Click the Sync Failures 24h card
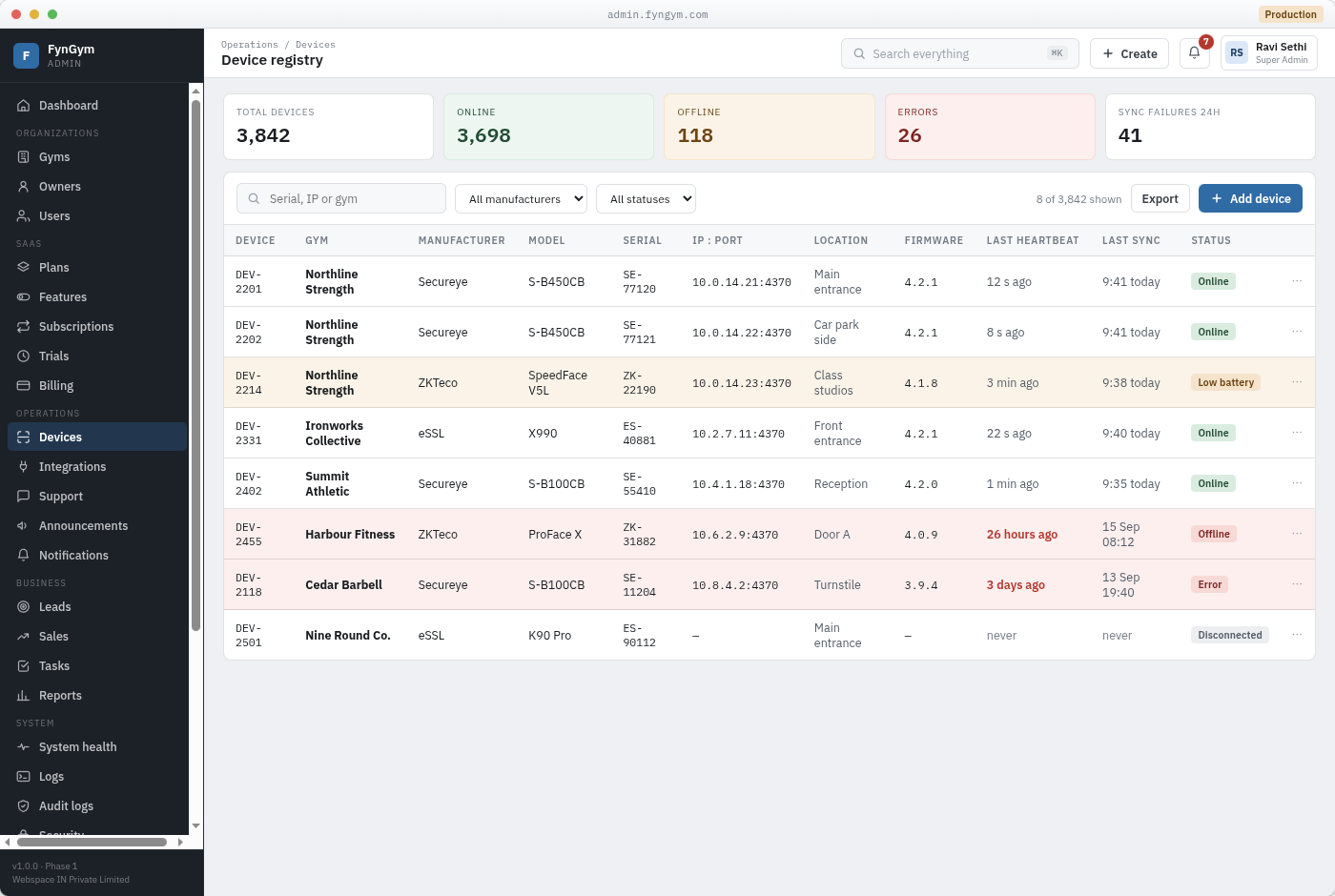Image resolution: width=1335 pixels, height=896 pixels. (1210, 127)
